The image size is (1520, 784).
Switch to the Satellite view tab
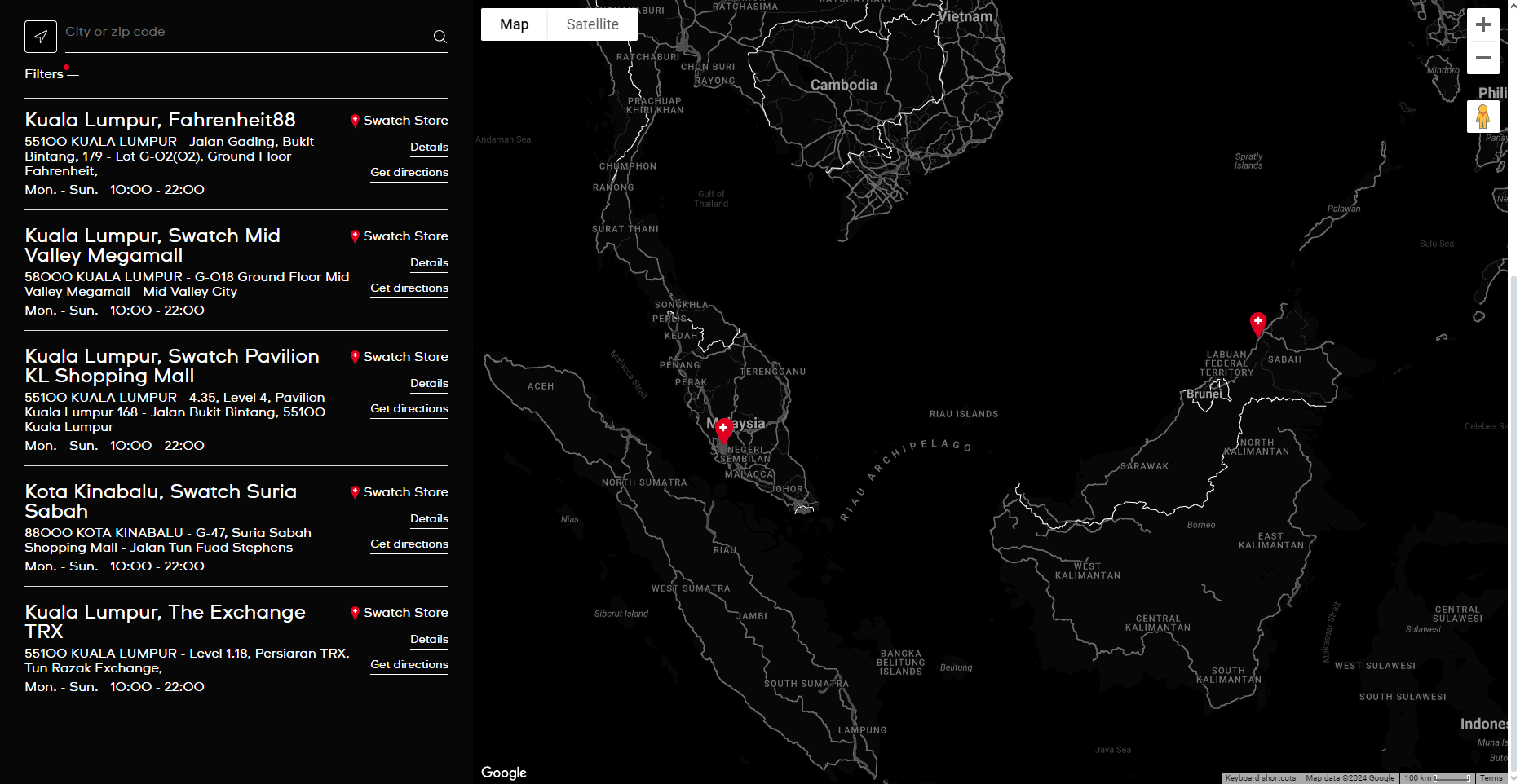pos(592,24)
